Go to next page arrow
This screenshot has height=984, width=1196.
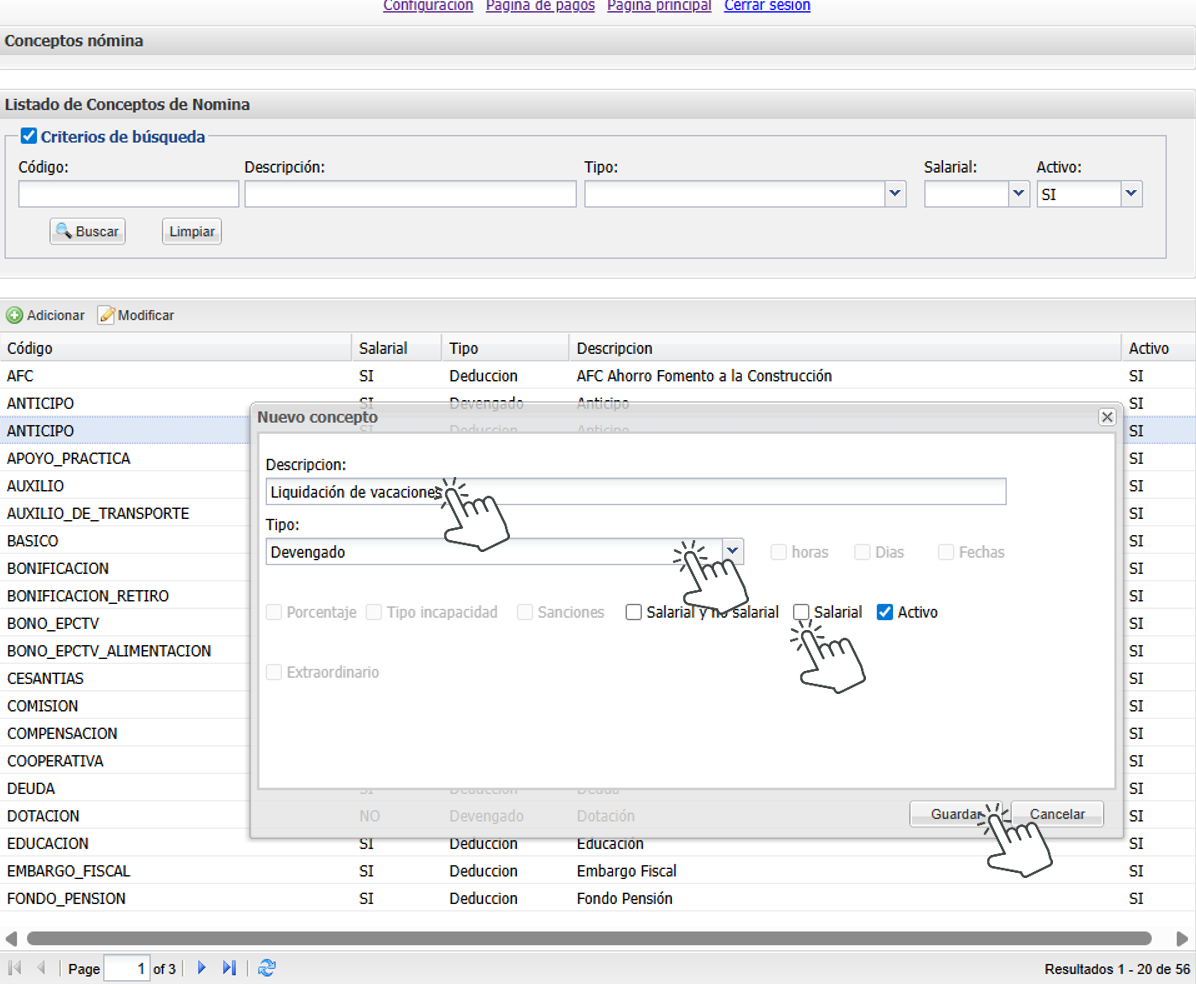coord(201,968)
